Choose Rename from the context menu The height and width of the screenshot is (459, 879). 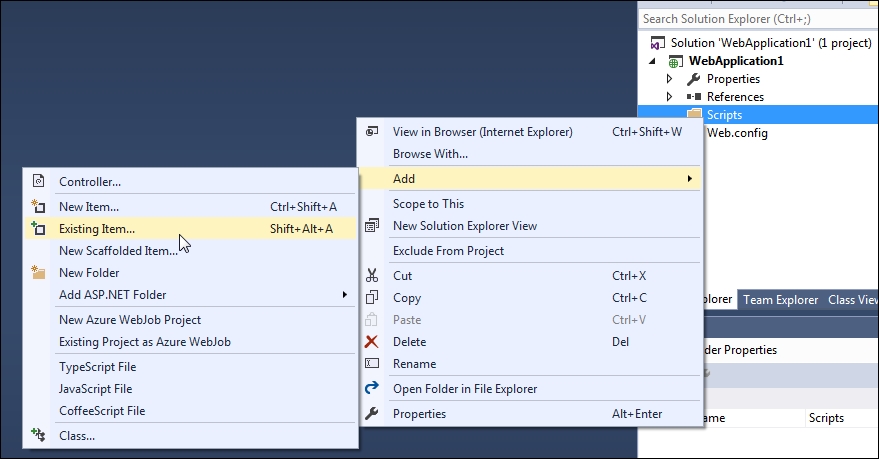tap(530, 363)
